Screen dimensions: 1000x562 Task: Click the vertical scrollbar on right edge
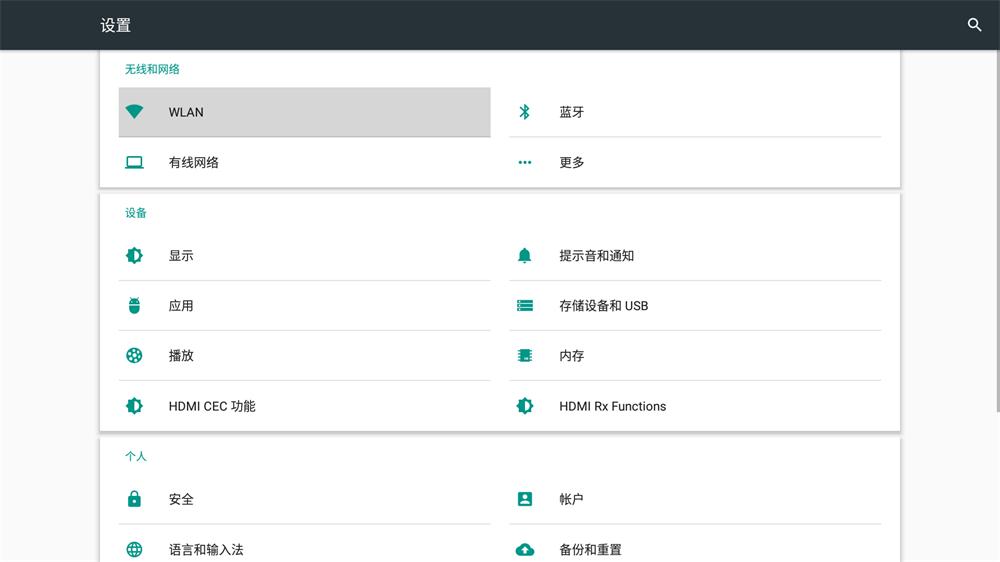coord(997,232)
